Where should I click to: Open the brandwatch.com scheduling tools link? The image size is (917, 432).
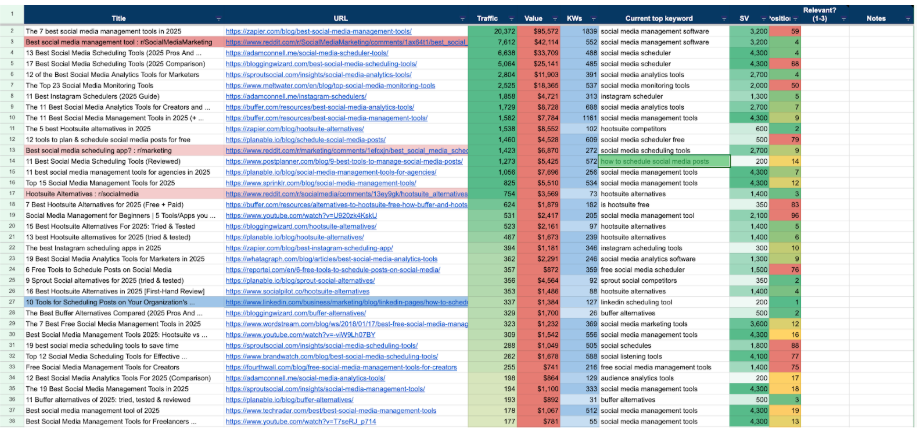click(332, 357)
